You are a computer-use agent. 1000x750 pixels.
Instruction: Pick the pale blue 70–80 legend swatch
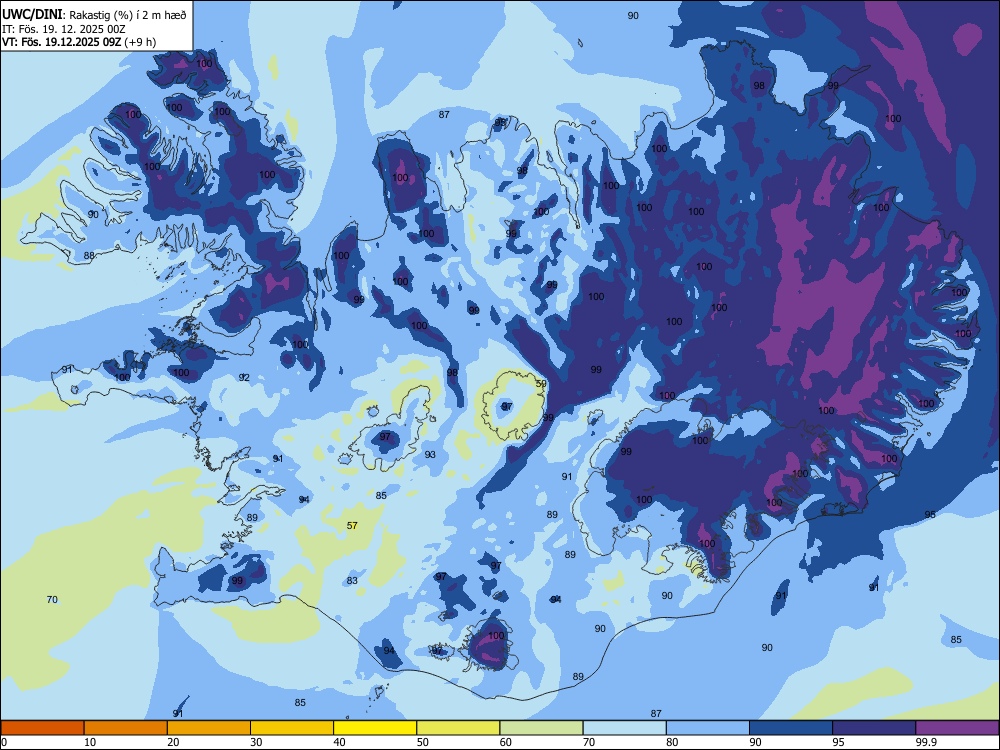coord(625,728)
